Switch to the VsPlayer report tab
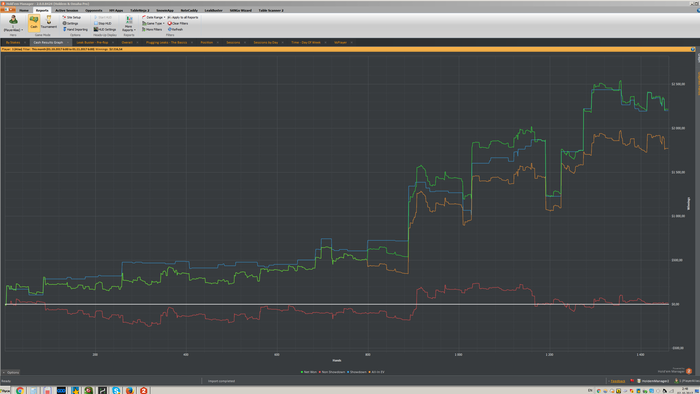Image resolution: width=700 pixels, height=394 pixels. coord(340,42)
